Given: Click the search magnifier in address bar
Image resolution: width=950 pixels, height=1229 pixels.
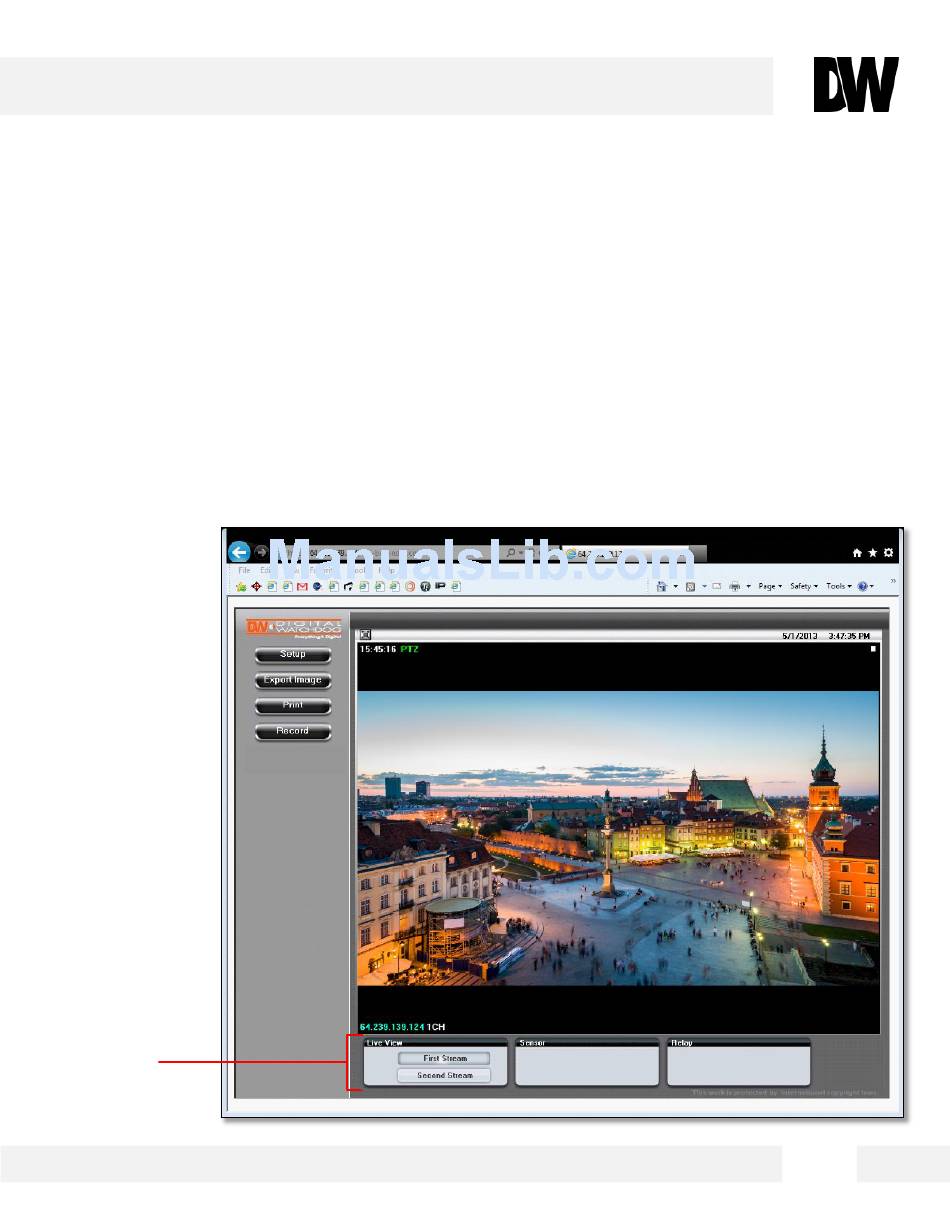Looking at the screenshot, I should (511, 552).
